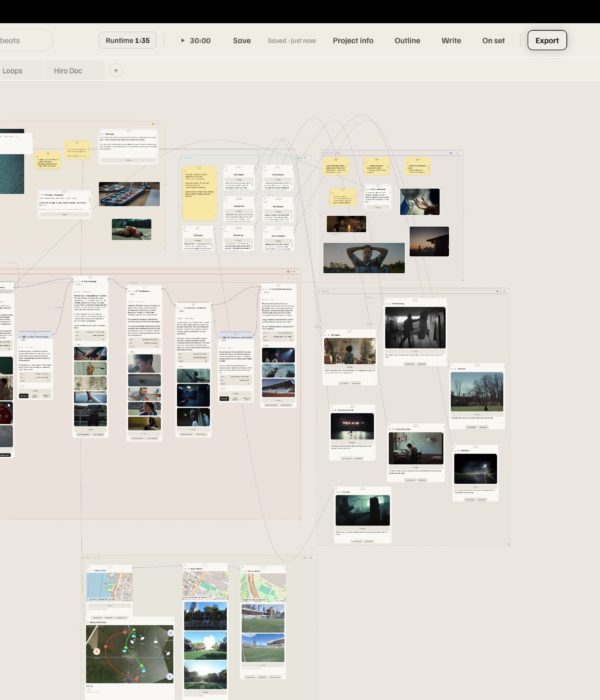
Task: Open the bare trees field image
Action: (x=477, y=392)
